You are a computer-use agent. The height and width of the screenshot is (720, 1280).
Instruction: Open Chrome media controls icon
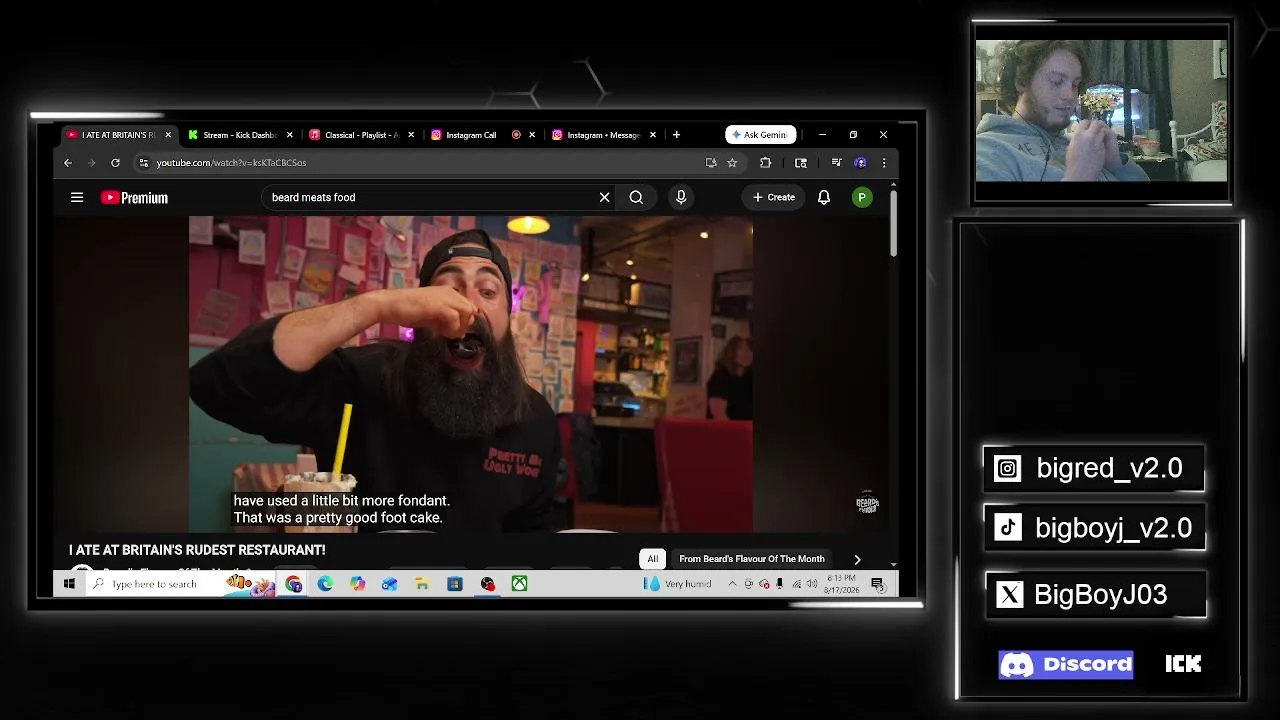[x=836, y=163]
